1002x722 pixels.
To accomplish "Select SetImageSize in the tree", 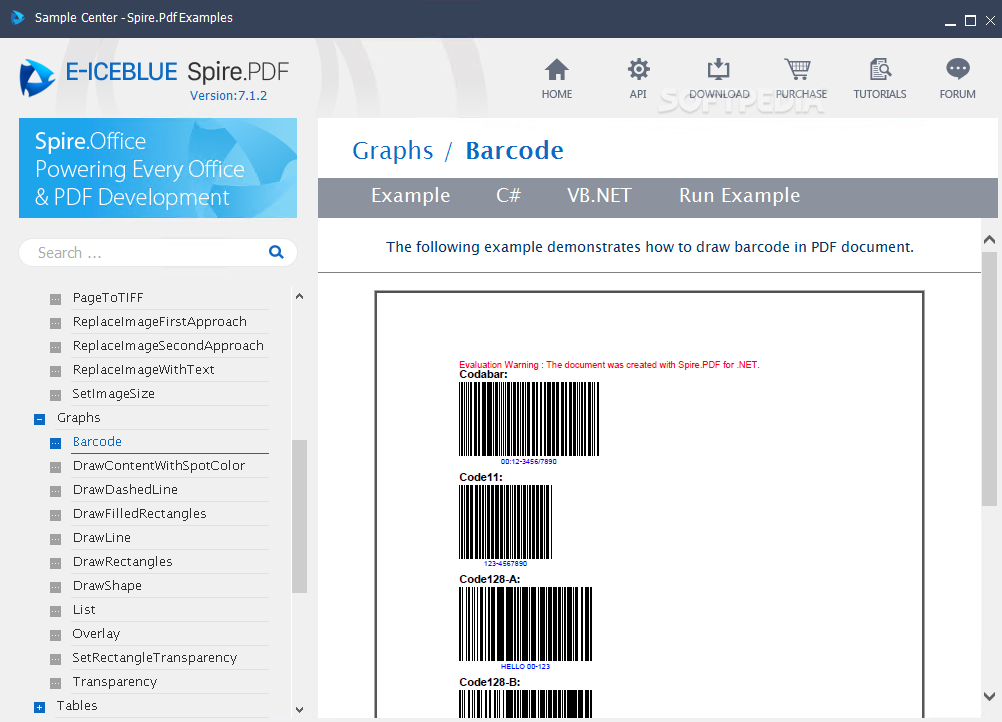I will point(113,394).
